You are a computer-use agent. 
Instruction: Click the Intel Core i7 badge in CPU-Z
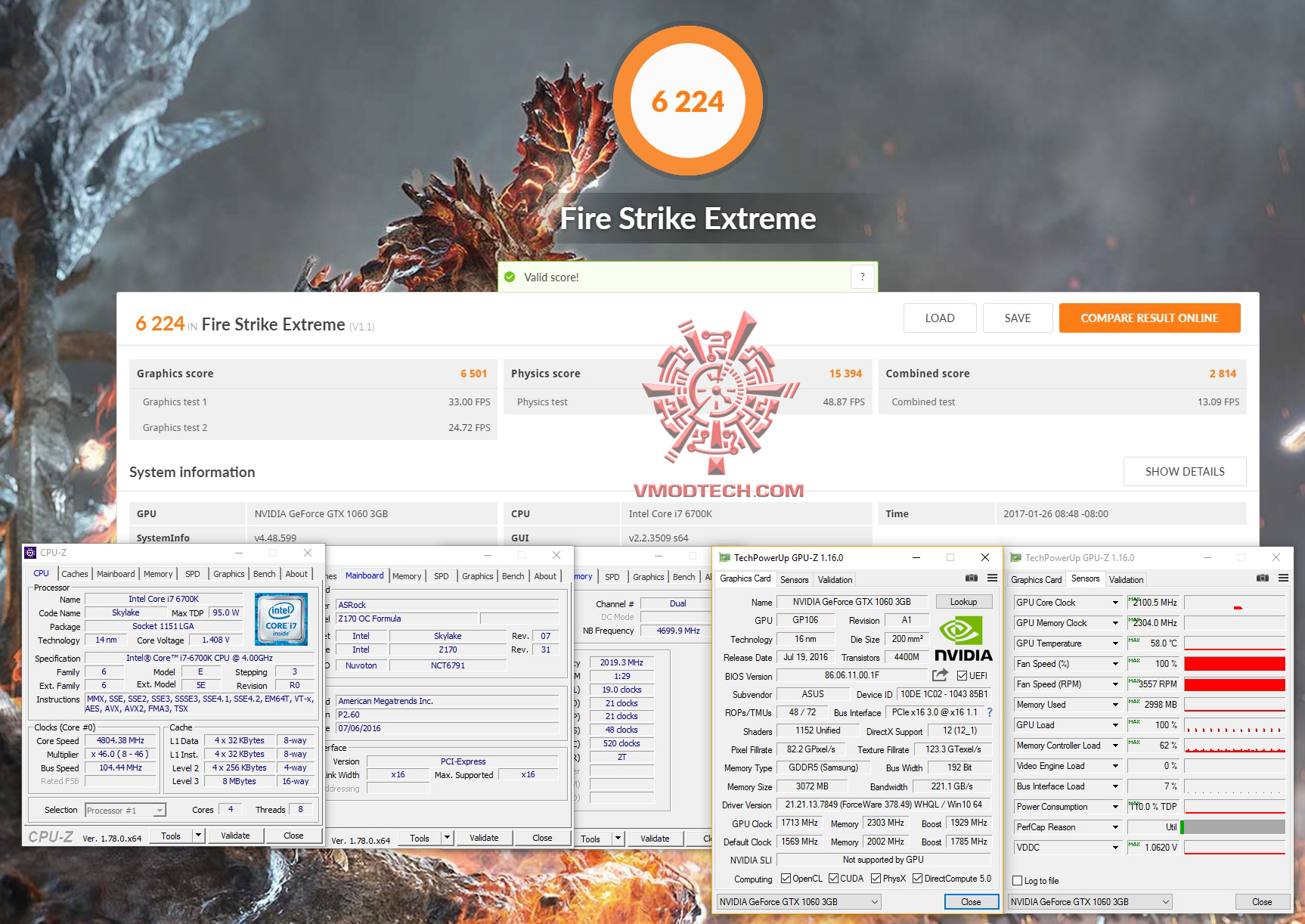click(x=281, y=620)
